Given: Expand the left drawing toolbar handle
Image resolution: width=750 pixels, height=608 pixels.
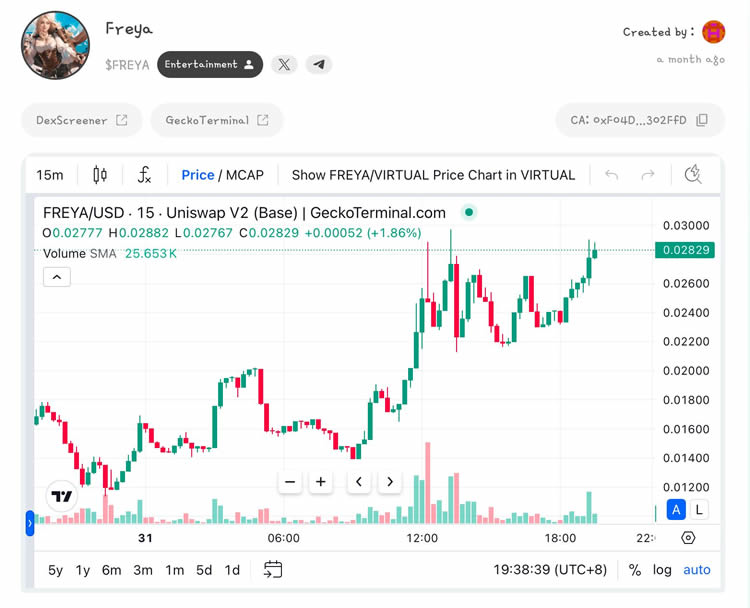Looking at the screenshot, I should (30, 522).
